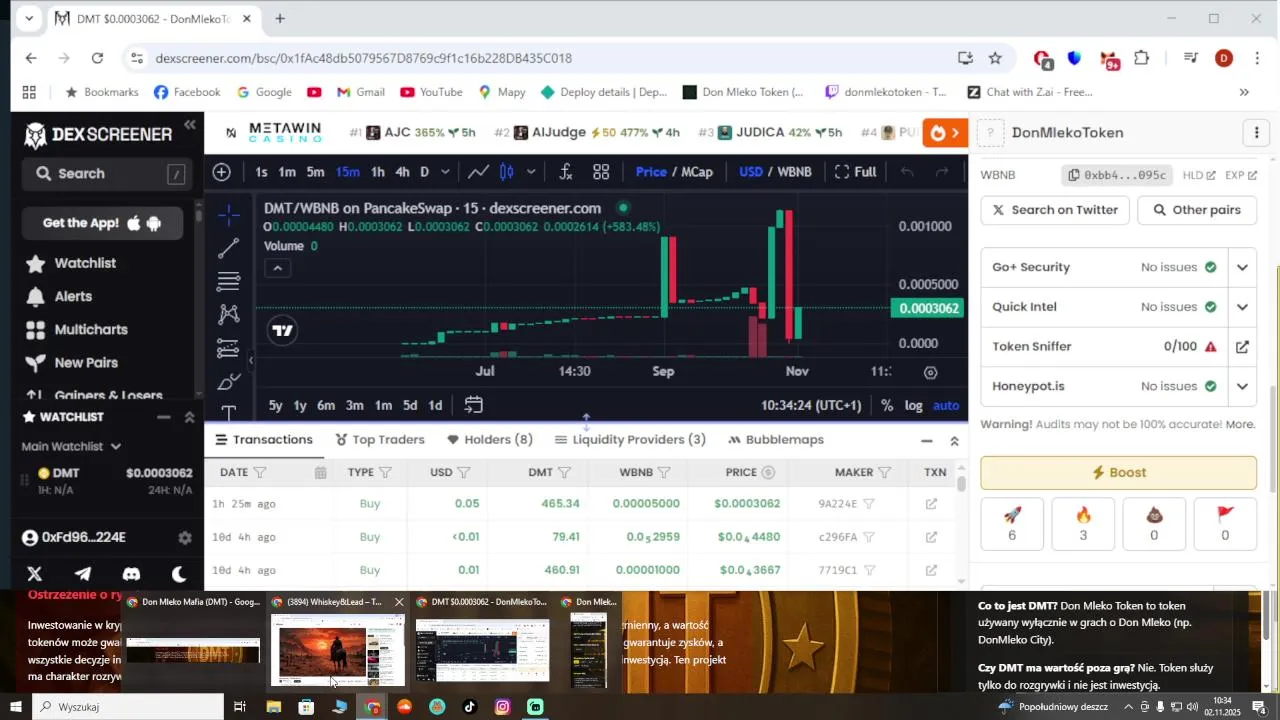1280x720 pixels.
Task: Open Token Sniffer external link
Action: click(1242, 347)
